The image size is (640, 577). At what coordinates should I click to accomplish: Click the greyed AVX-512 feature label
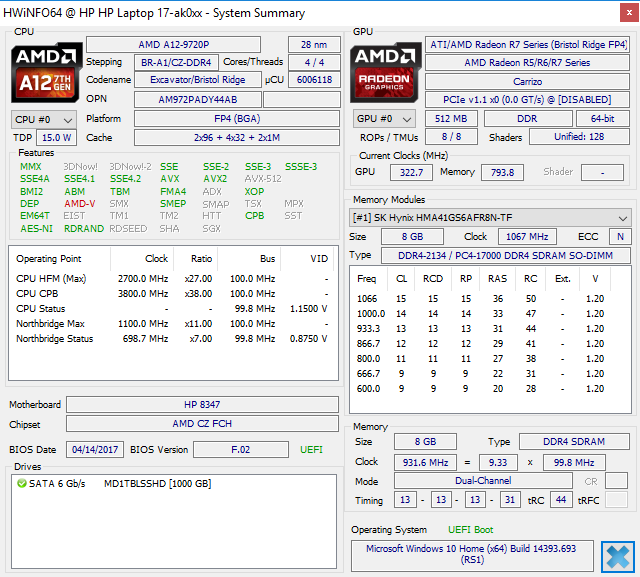click(x=263, y=179)
